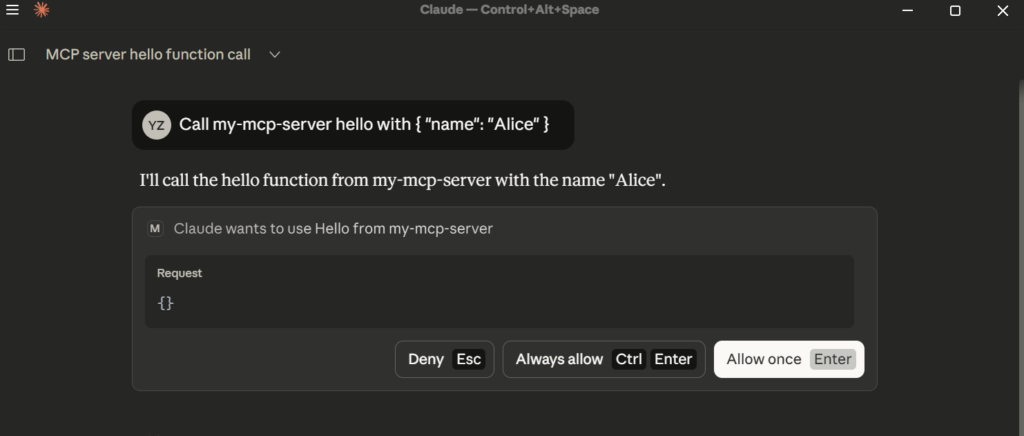The image size is (1024, 436).
Task: Open the "MCP server hello function call" title menu
Action: click(x=148, y=55)
